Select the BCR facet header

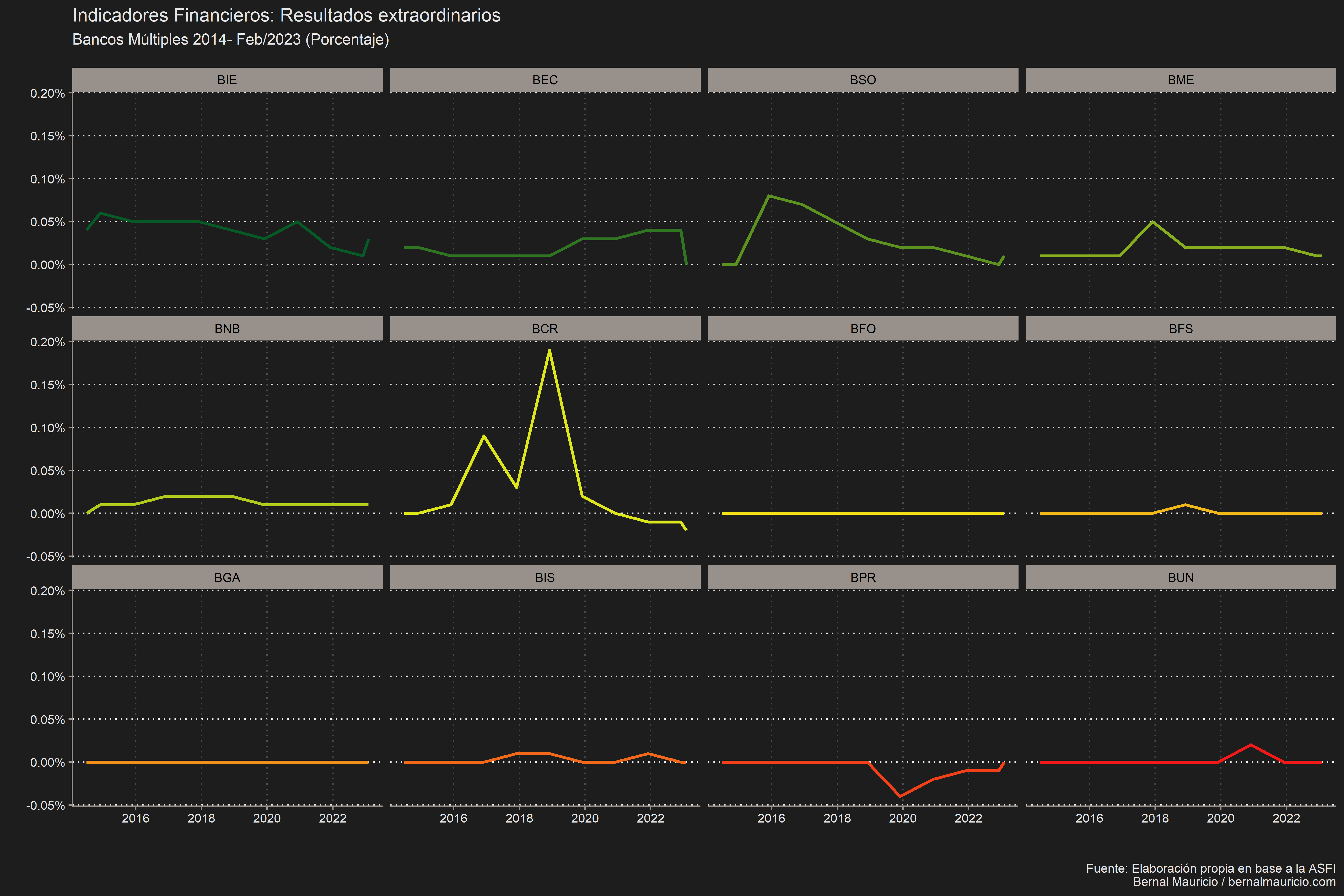(x=545, y=329)
